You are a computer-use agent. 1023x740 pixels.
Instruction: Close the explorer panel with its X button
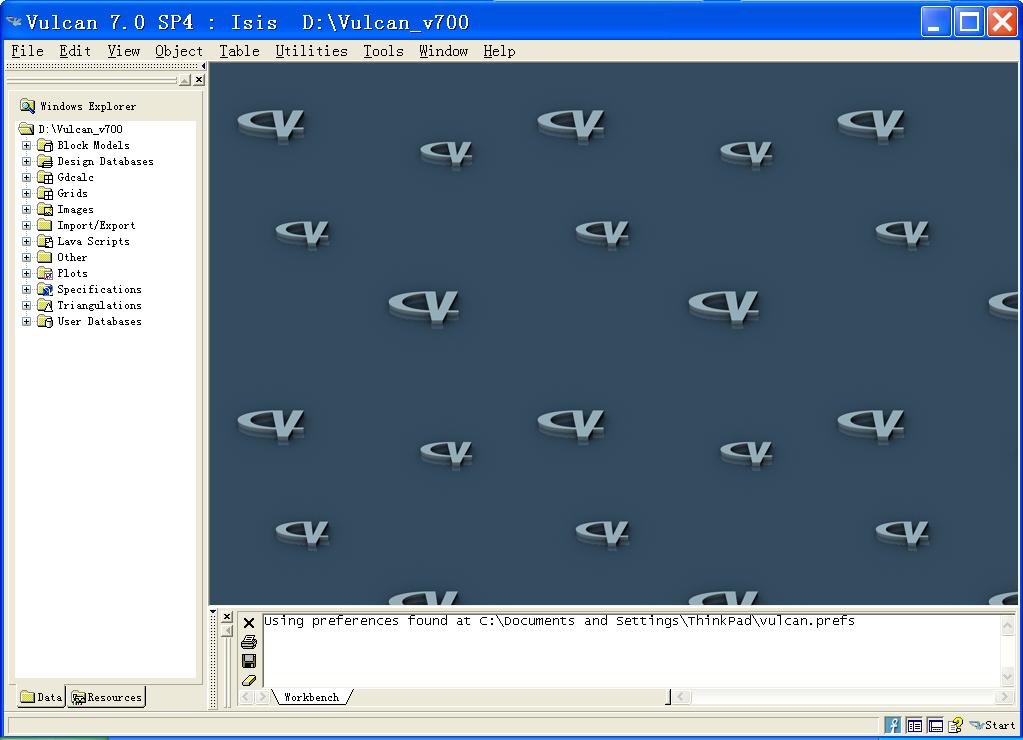coord(199,80)
